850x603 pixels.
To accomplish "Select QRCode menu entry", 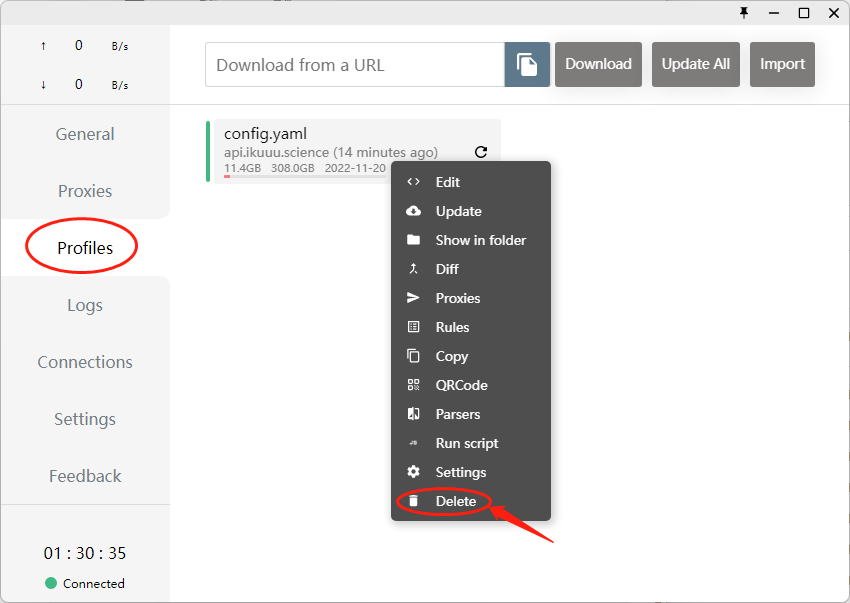I will [462, 385].
